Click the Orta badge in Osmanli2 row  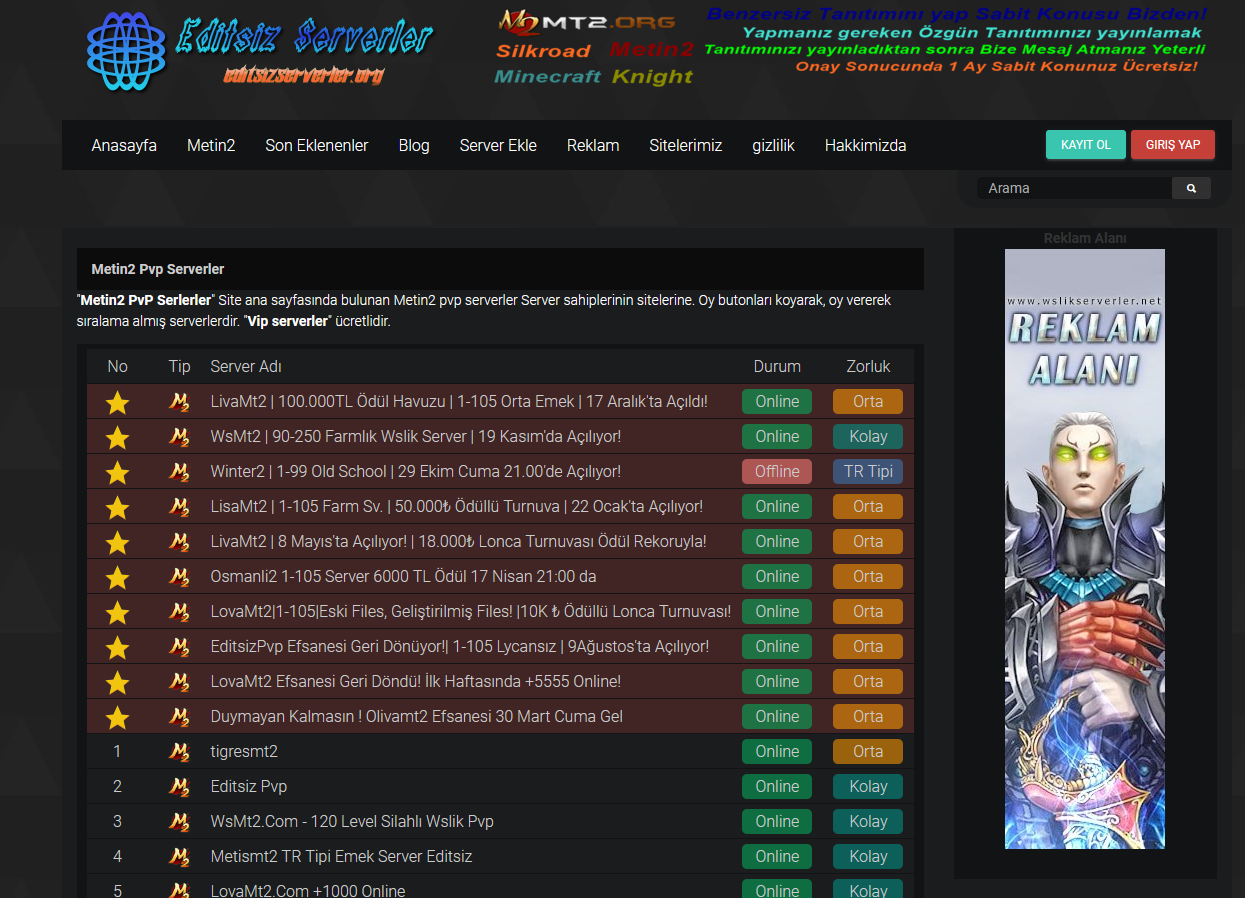[x=868, y=577]
